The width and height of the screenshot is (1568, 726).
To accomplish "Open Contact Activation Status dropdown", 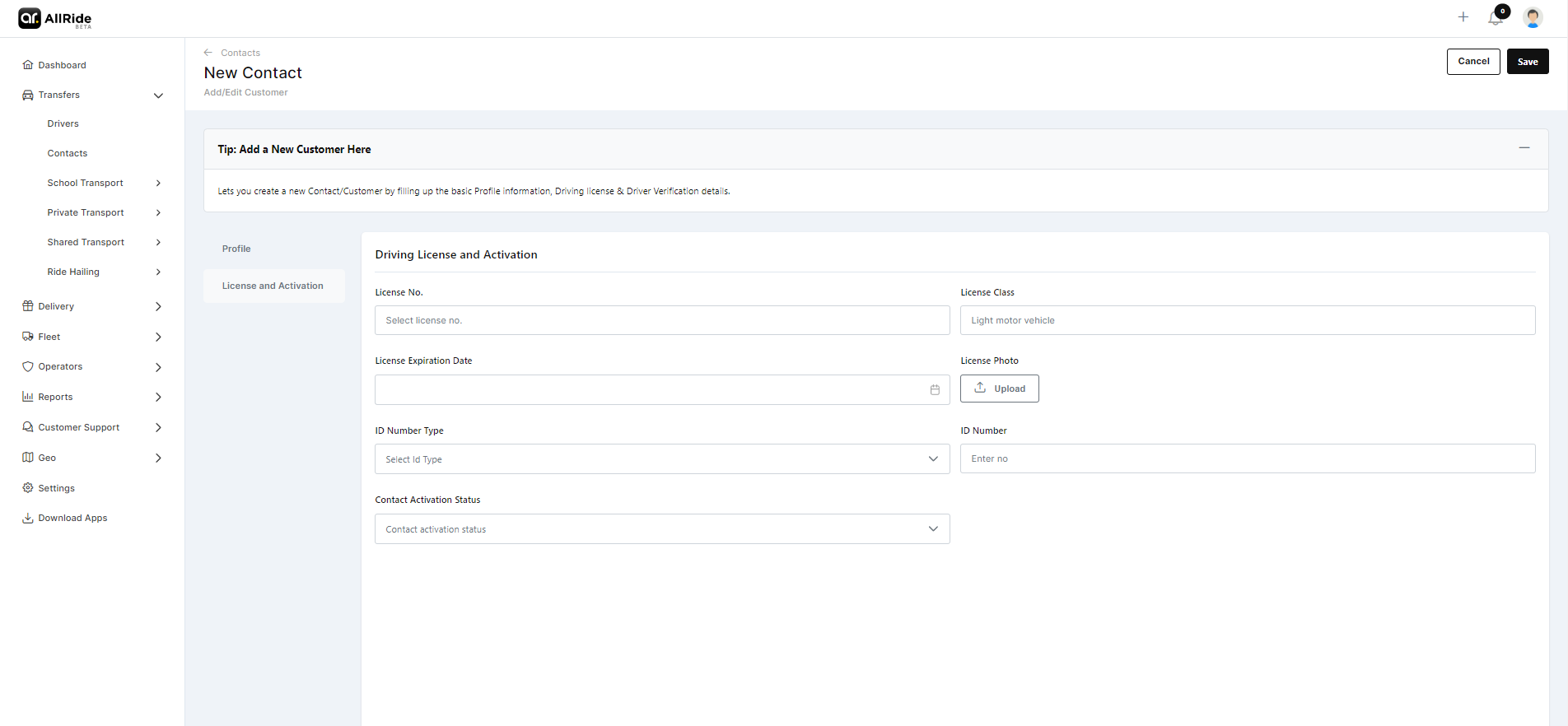I will point(661,529).
